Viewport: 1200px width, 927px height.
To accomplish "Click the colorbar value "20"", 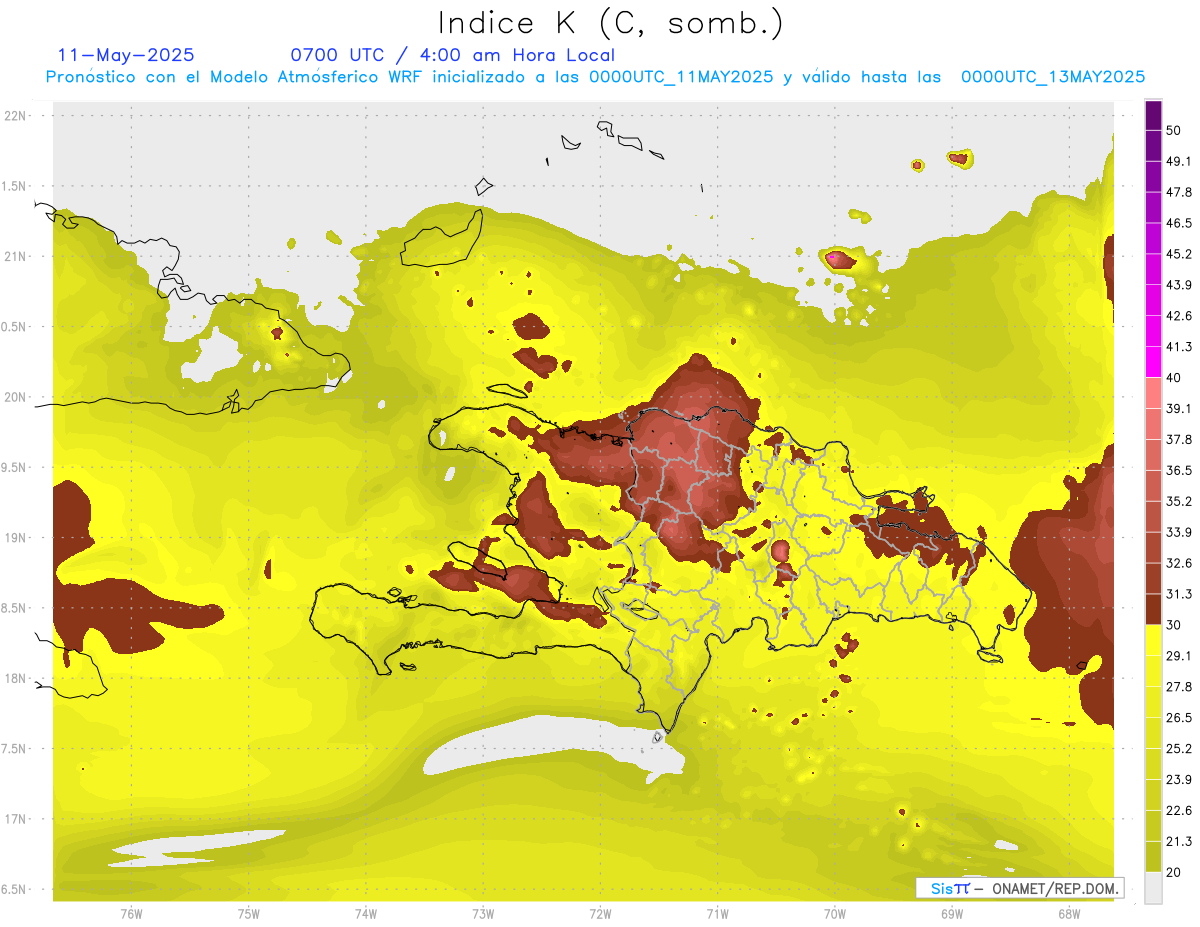I will click(1174, 873).
